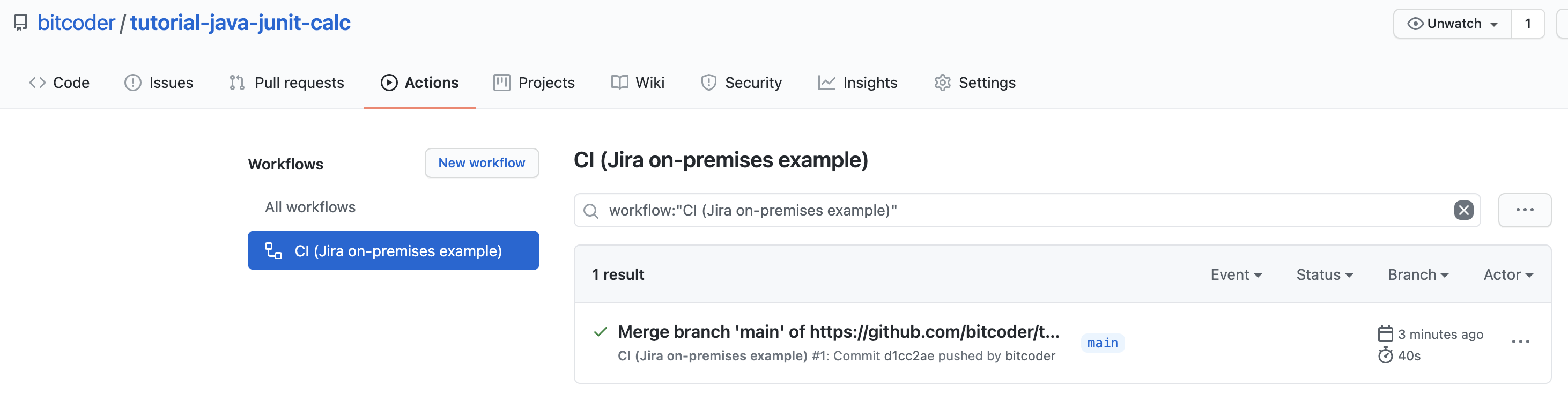Click the repository icon beside bitcoder

pos(21,23)
